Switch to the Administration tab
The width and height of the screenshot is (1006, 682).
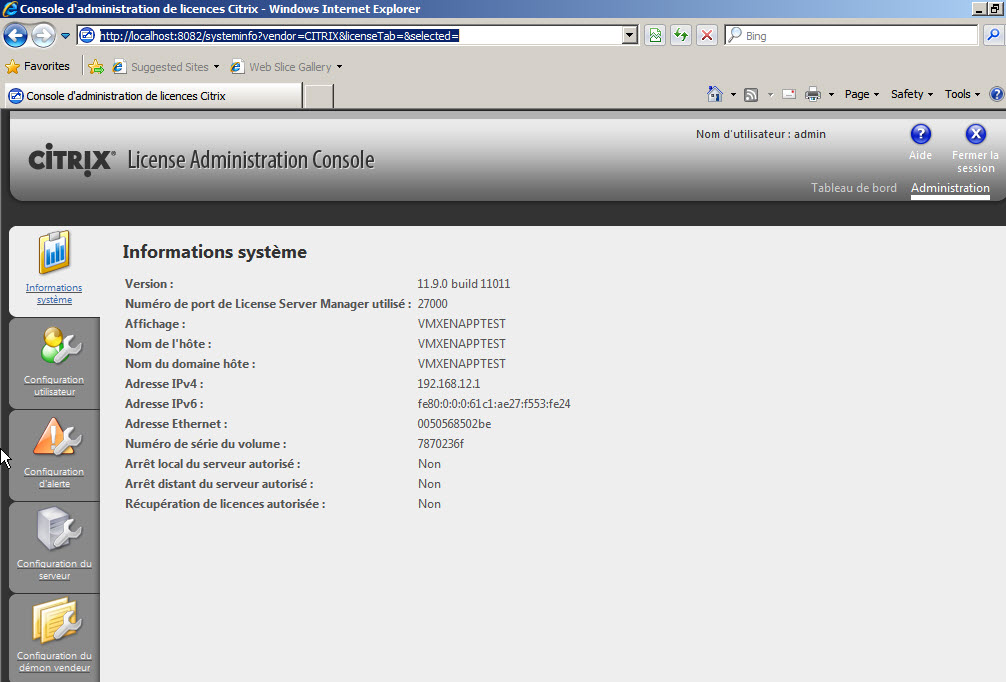click(x=950, y=188)
